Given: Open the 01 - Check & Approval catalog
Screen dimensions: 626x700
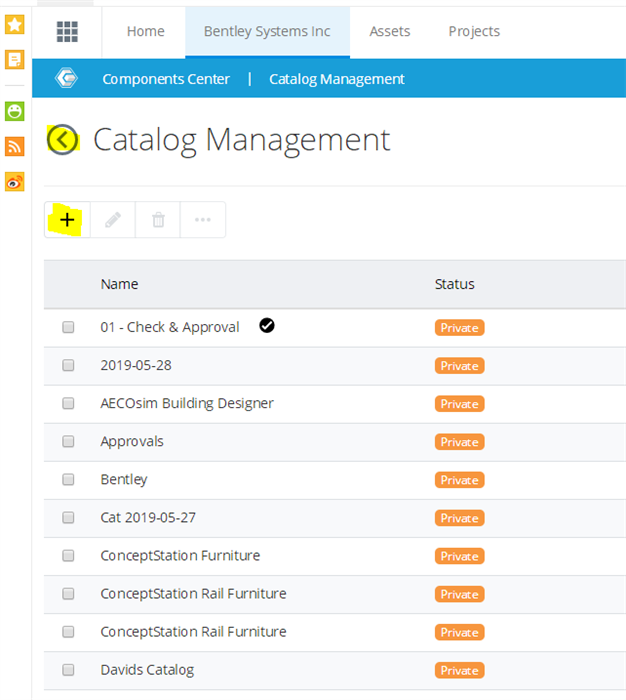Looking at the screenshot, I should point(170,327).
